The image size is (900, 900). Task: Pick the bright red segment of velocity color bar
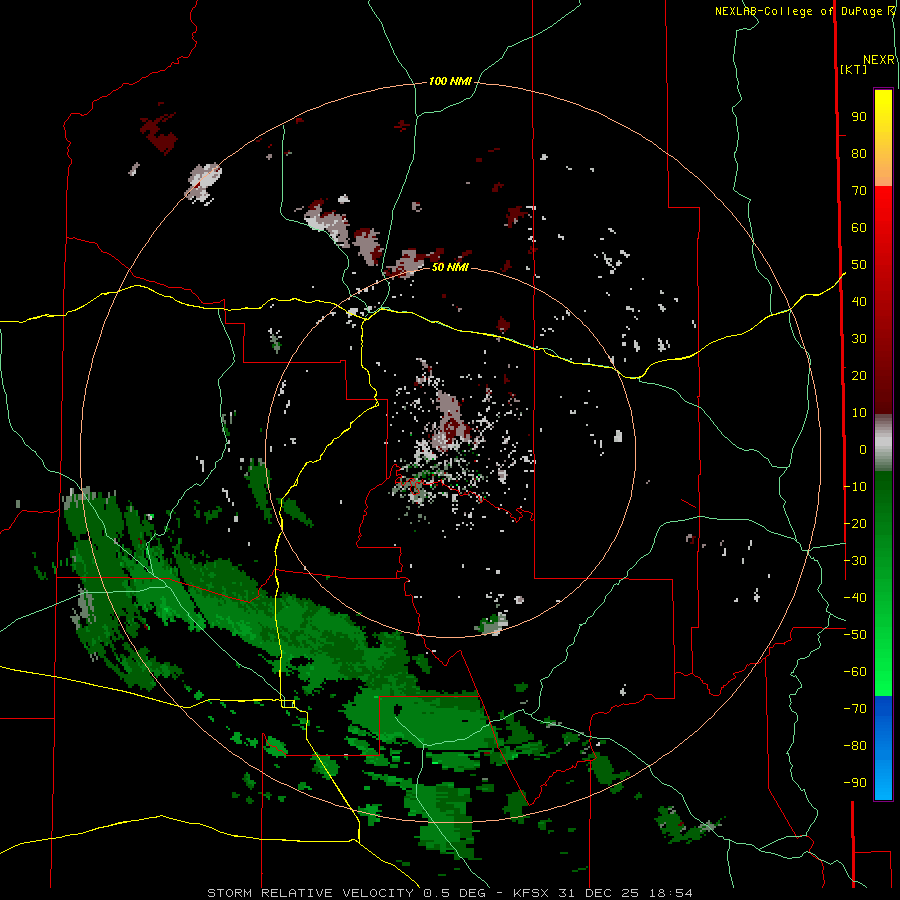tap(883, 207)
